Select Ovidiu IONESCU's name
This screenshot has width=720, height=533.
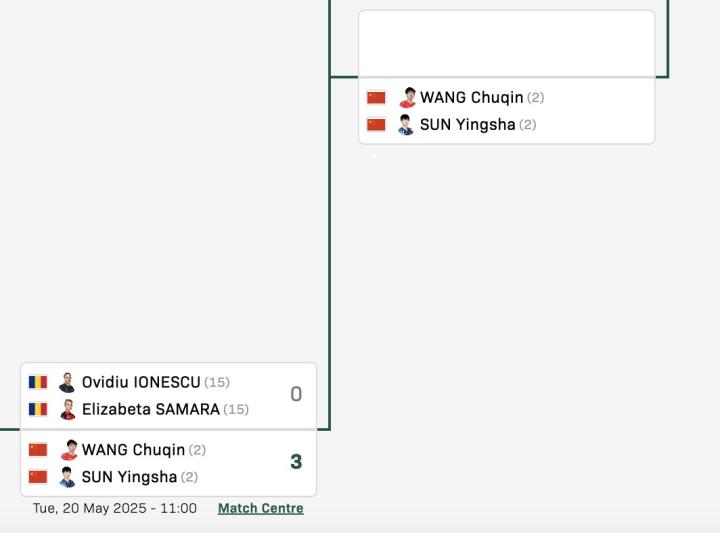141,382
